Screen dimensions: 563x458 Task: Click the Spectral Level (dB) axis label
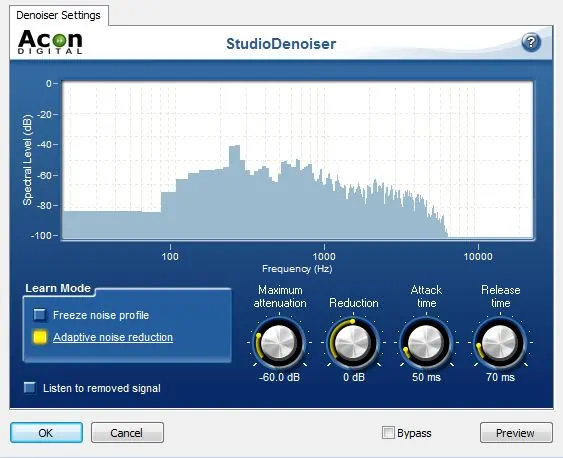coord(27,160)
